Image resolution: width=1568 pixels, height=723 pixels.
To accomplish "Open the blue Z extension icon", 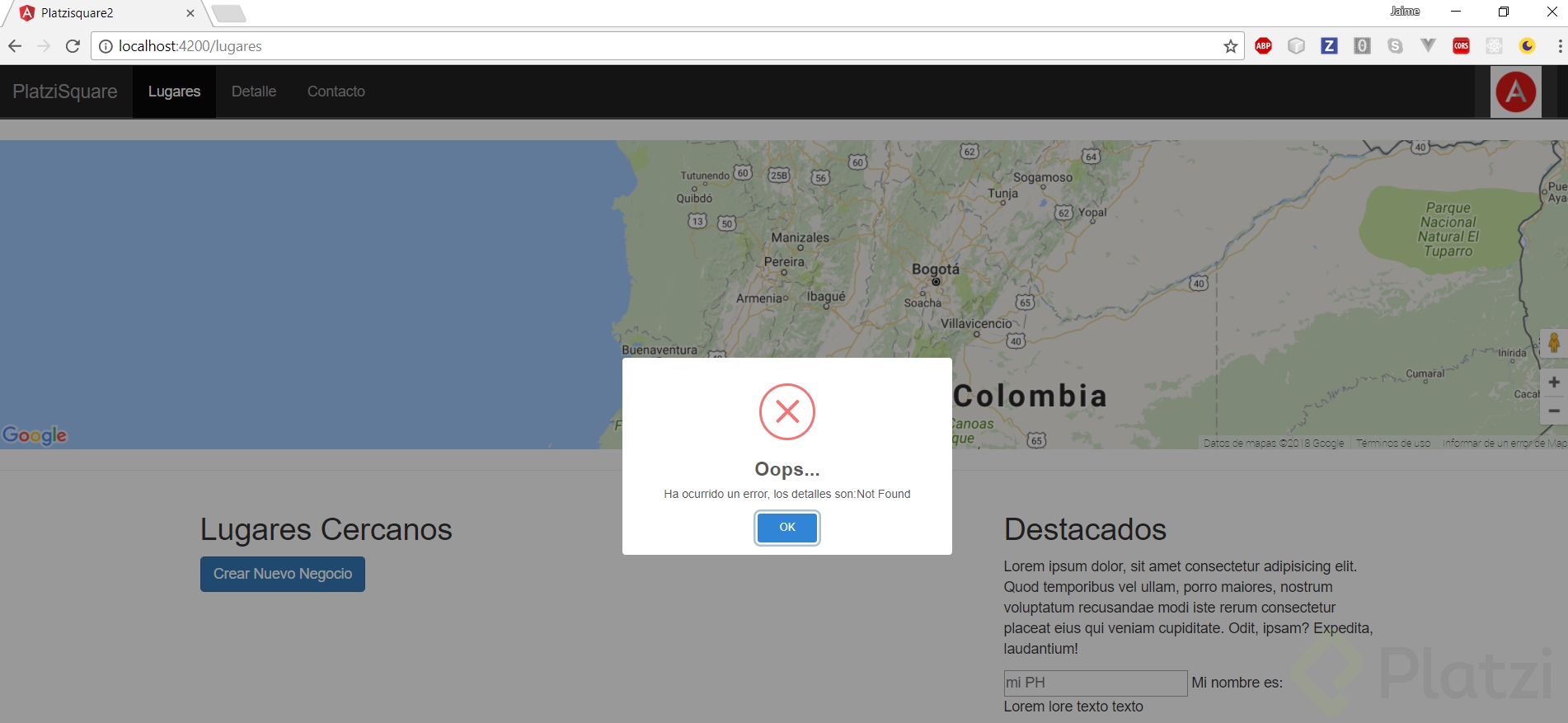I will point(1329,46).
